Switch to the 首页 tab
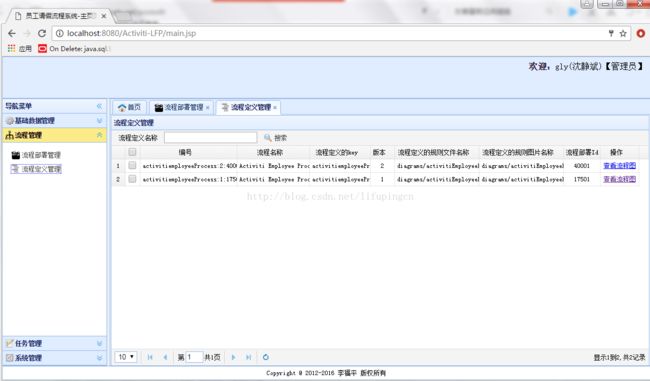The image size is (650, 381). click(x=129, y=107)
